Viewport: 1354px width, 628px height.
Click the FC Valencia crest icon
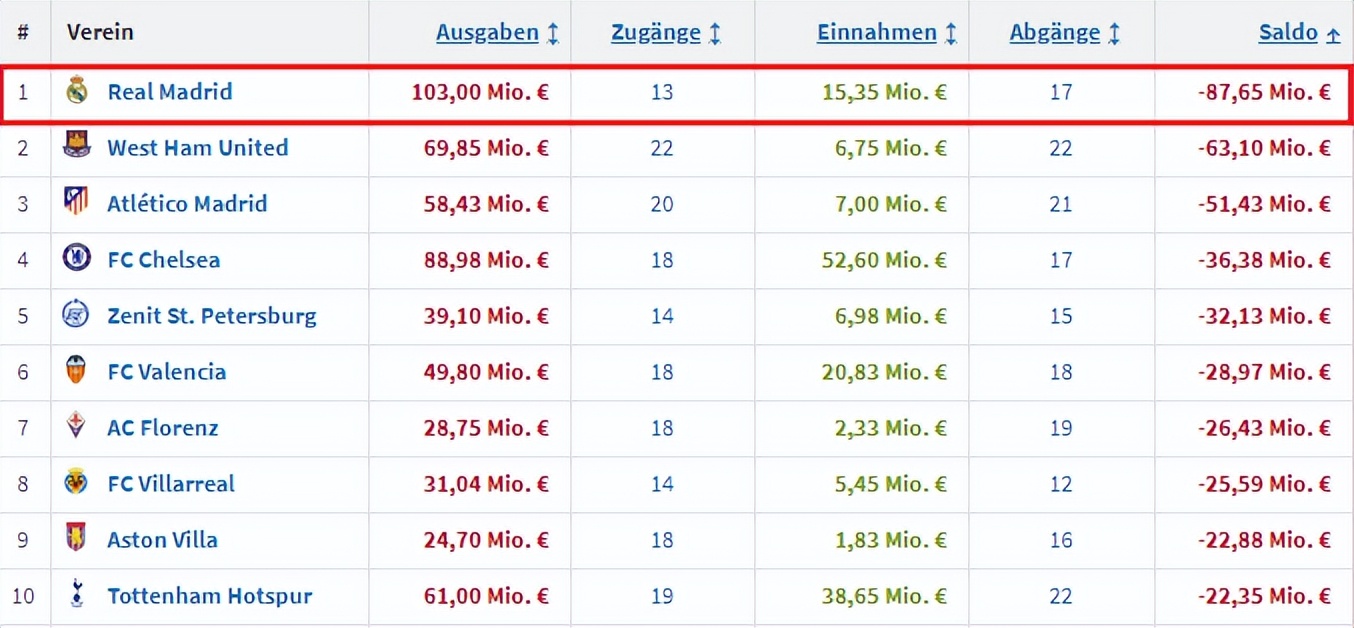(77, 371)
